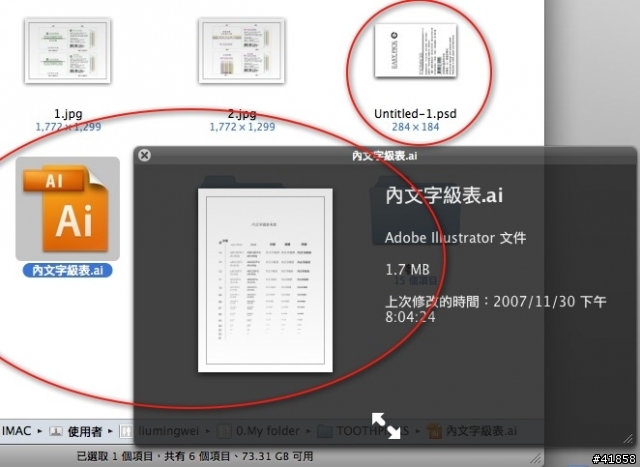Click liumingwei in the path bar
Viewport: 640px width, 467px height.
(160, 431)
